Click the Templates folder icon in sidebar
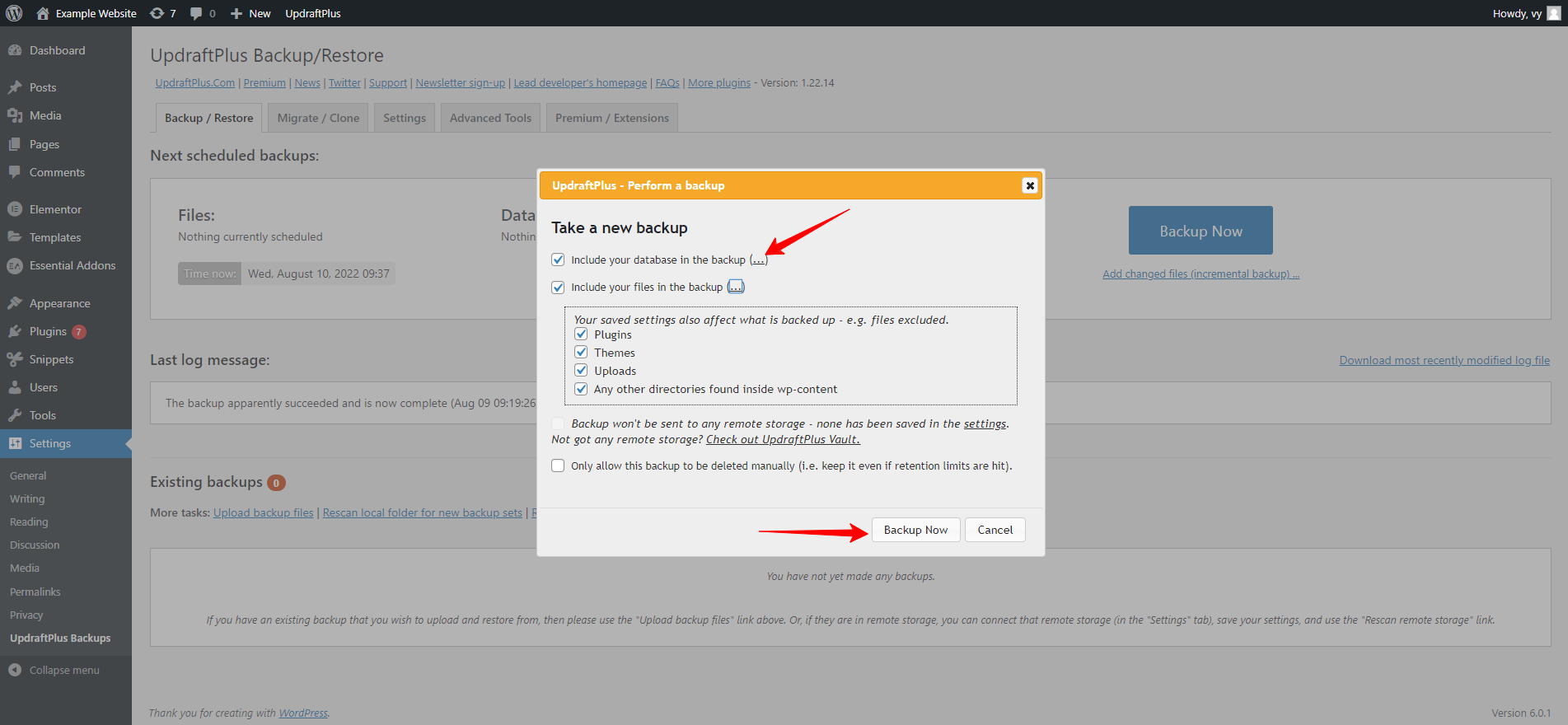 [x=15, y=237]
